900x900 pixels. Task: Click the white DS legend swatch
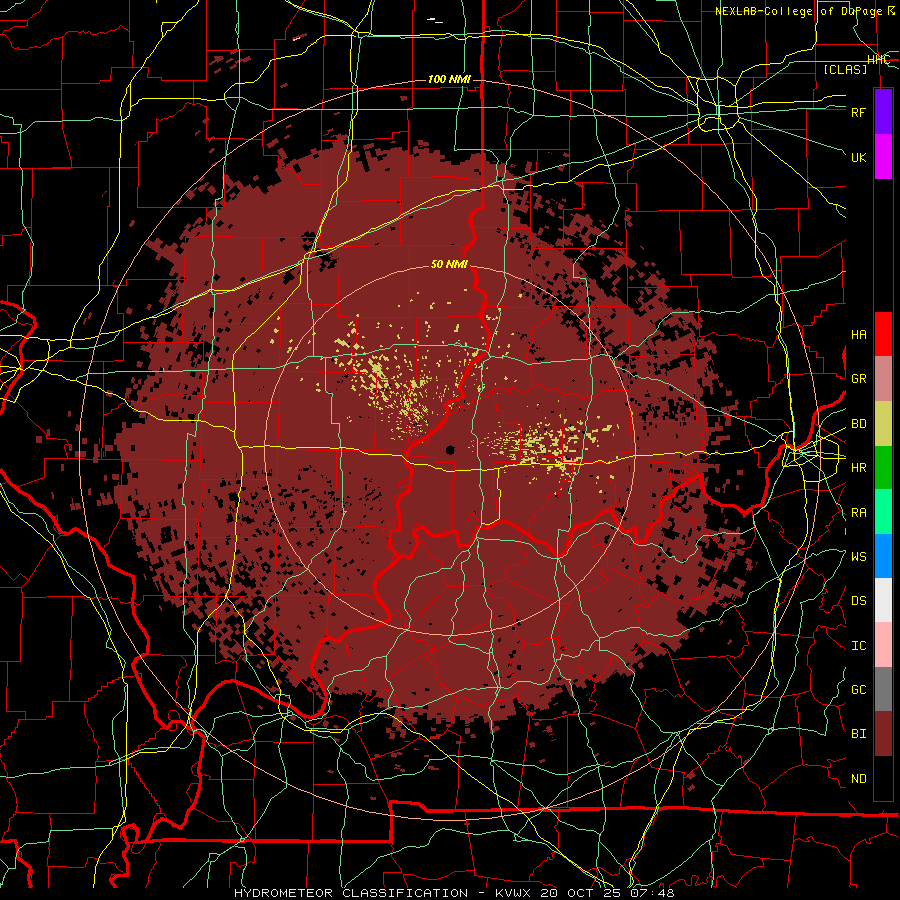883,600
